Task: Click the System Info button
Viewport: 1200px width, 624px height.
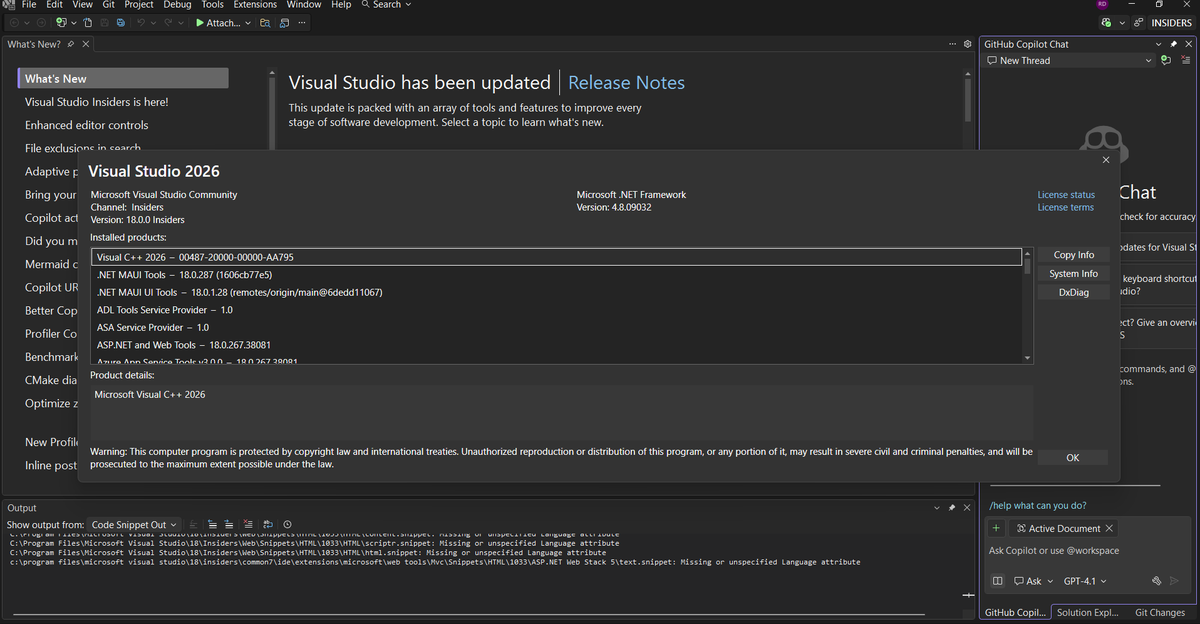Action: [x=1073, y=273]
